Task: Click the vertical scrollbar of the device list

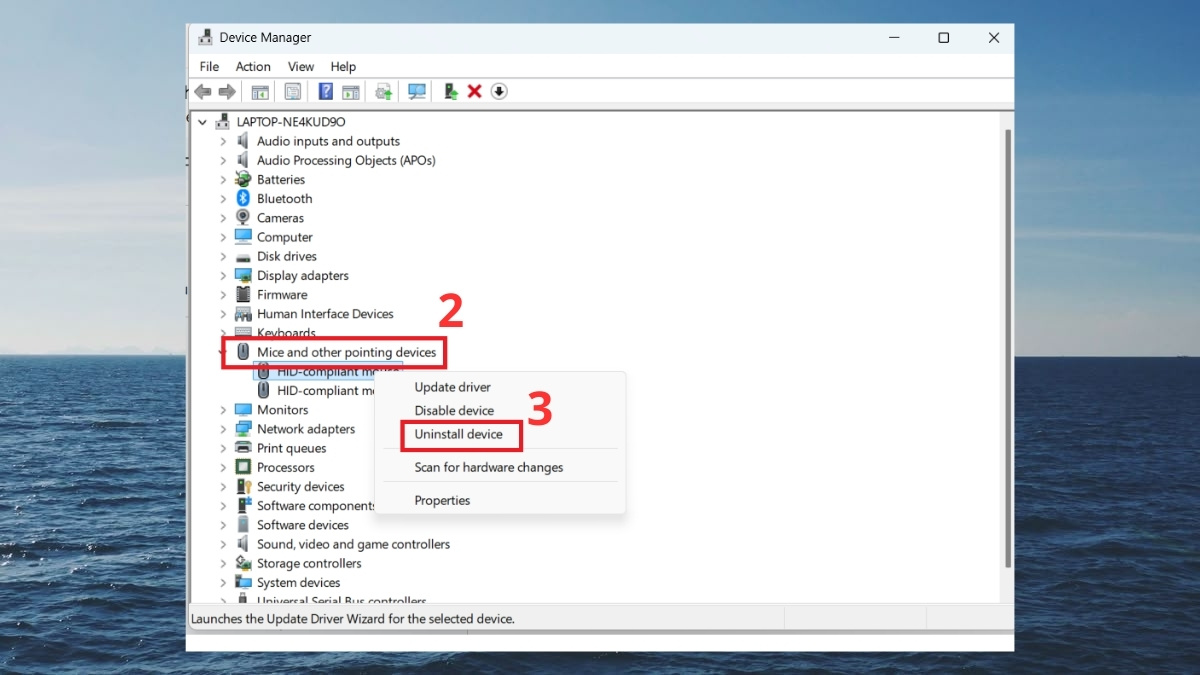Action: [x=1007, y=350]
